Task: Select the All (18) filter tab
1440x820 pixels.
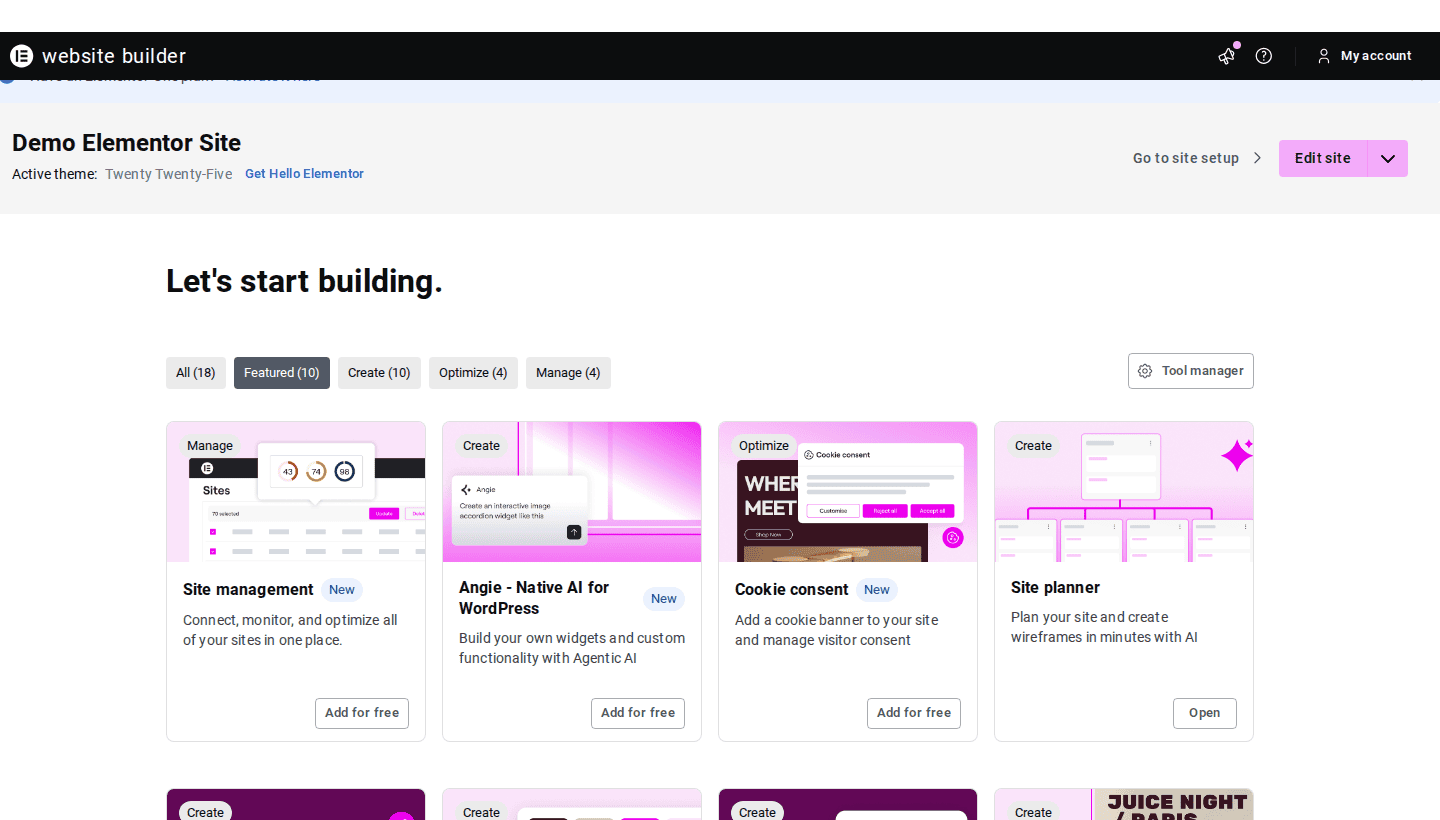Action: click(196, 373)
